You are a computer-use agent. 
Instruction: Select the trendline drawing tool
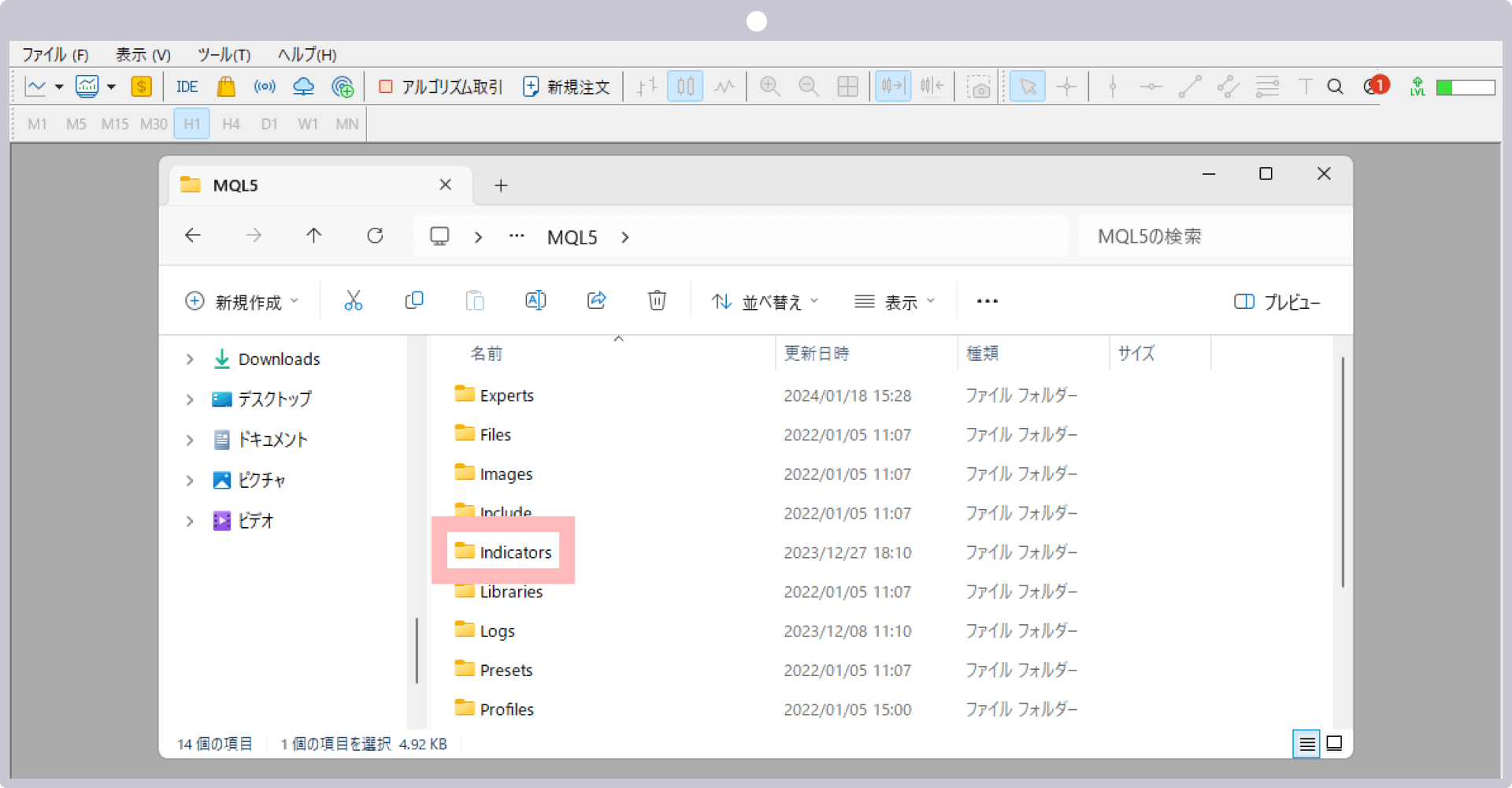(1190, 87)
